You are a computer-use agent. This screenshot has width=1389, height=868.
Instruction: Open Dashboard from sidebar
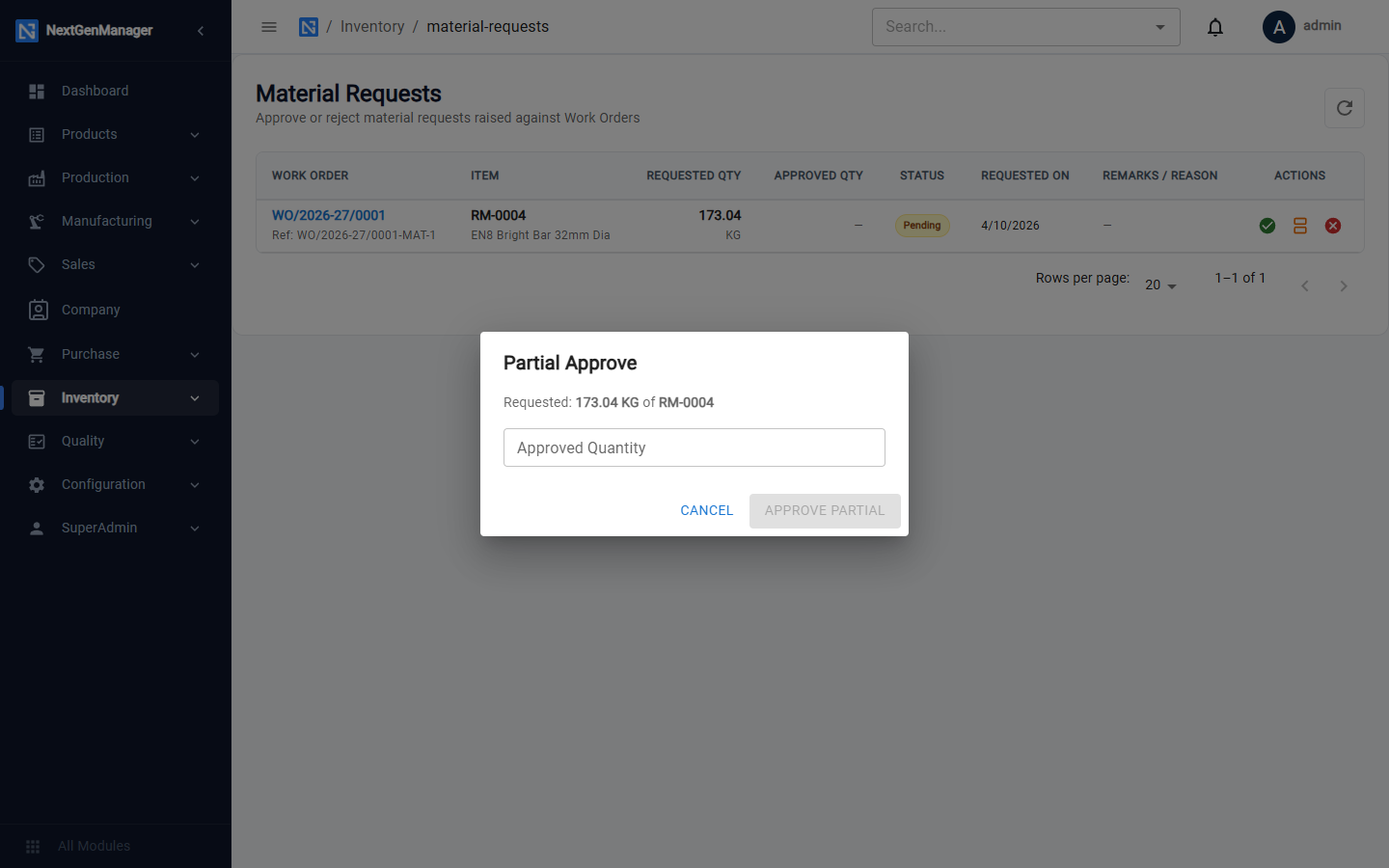pyautogui.click(x=115, y=91)
